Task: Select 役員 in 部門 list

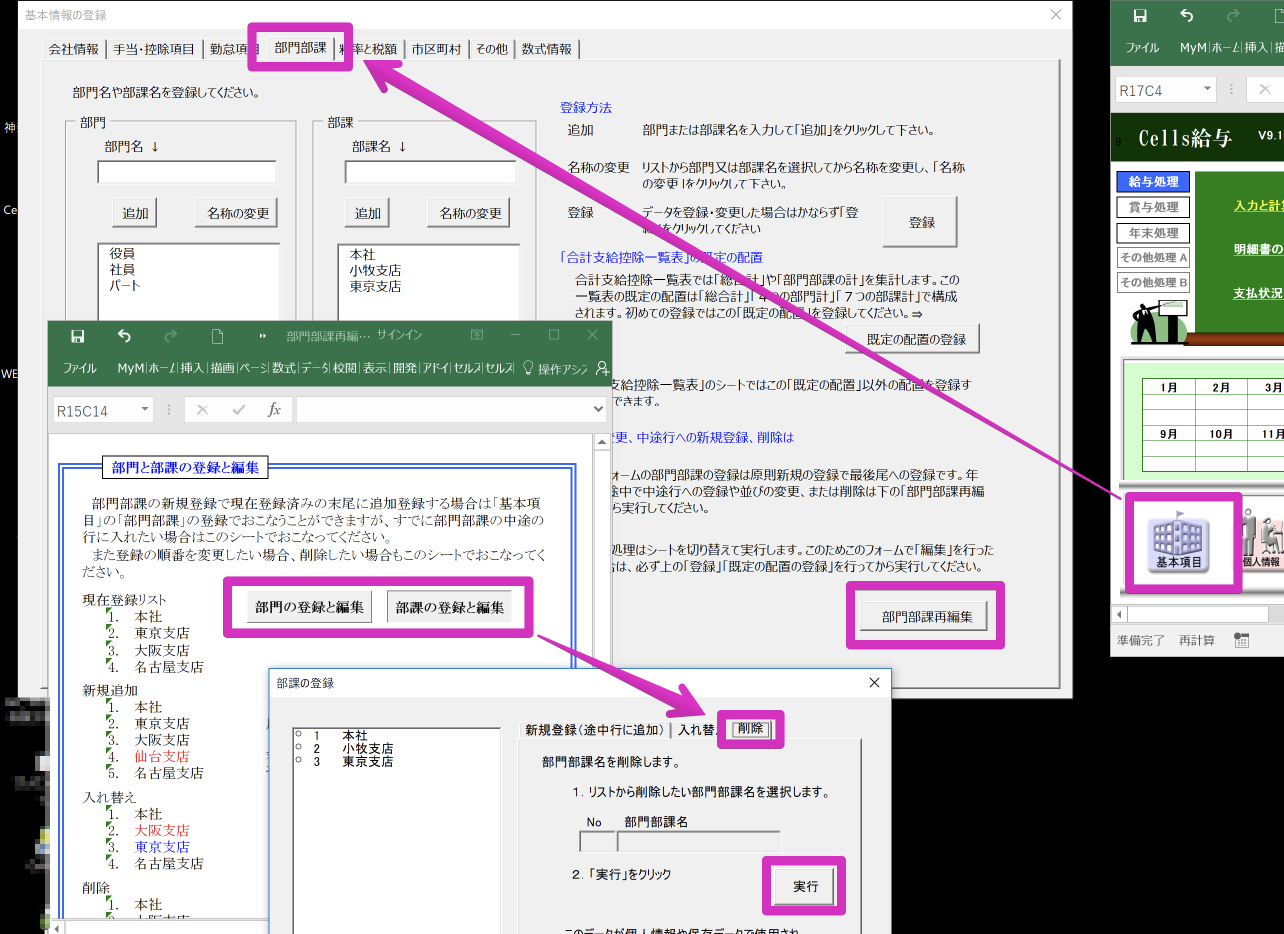Action: (x=122, y=255)
